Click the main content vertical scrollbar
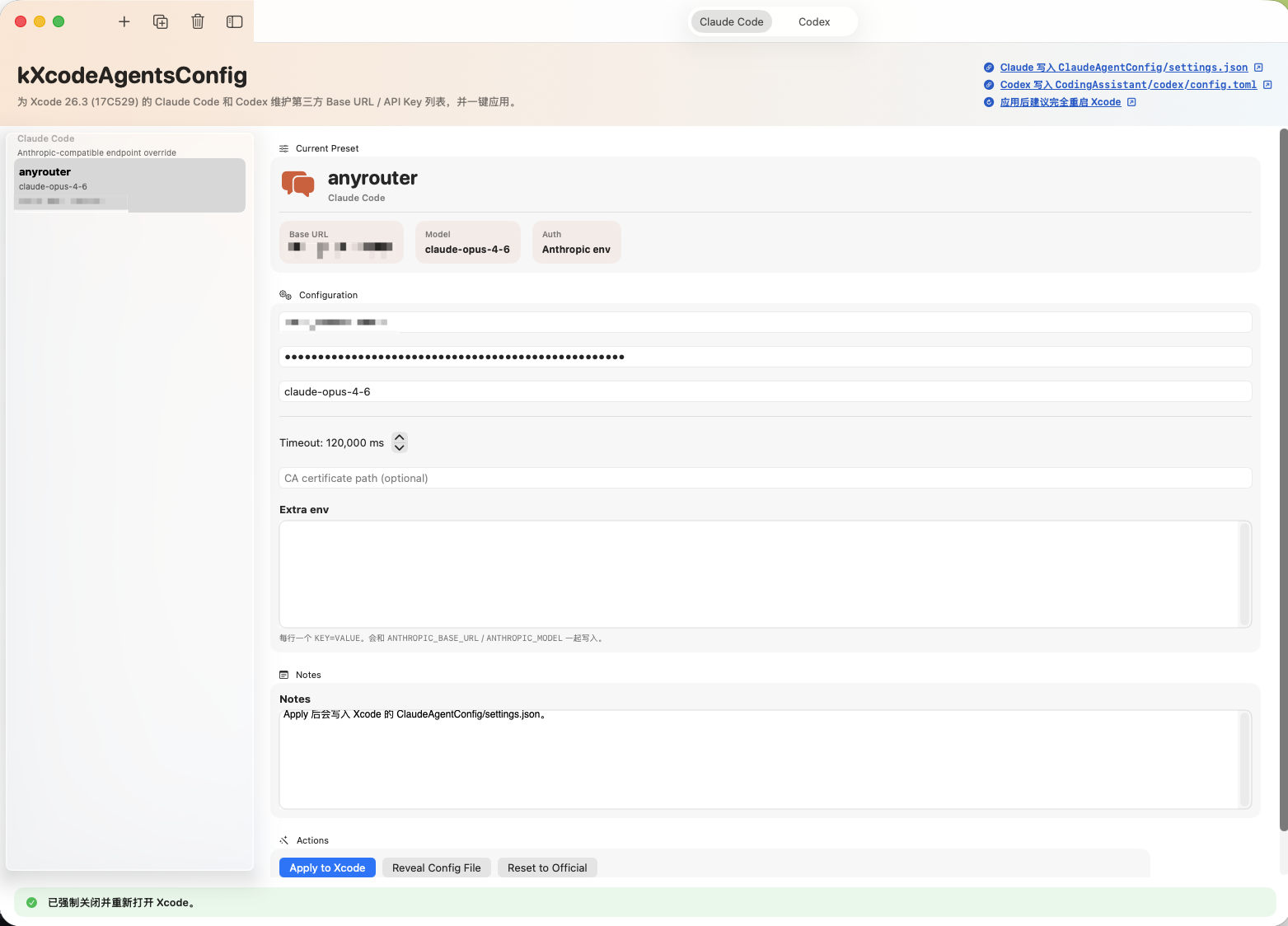 [x=1283, y=479]
